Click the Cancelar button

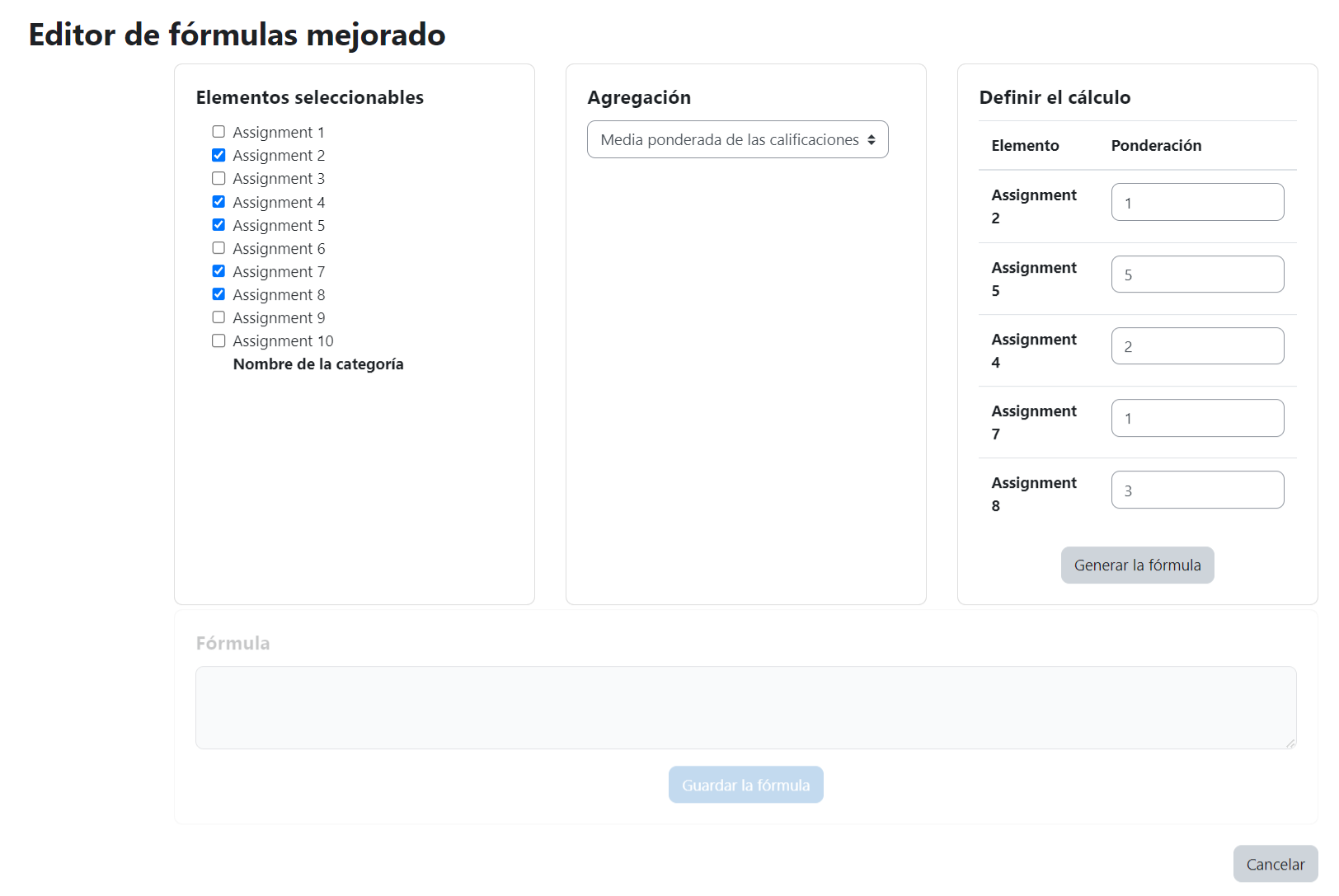click(x=1275, y=864)
